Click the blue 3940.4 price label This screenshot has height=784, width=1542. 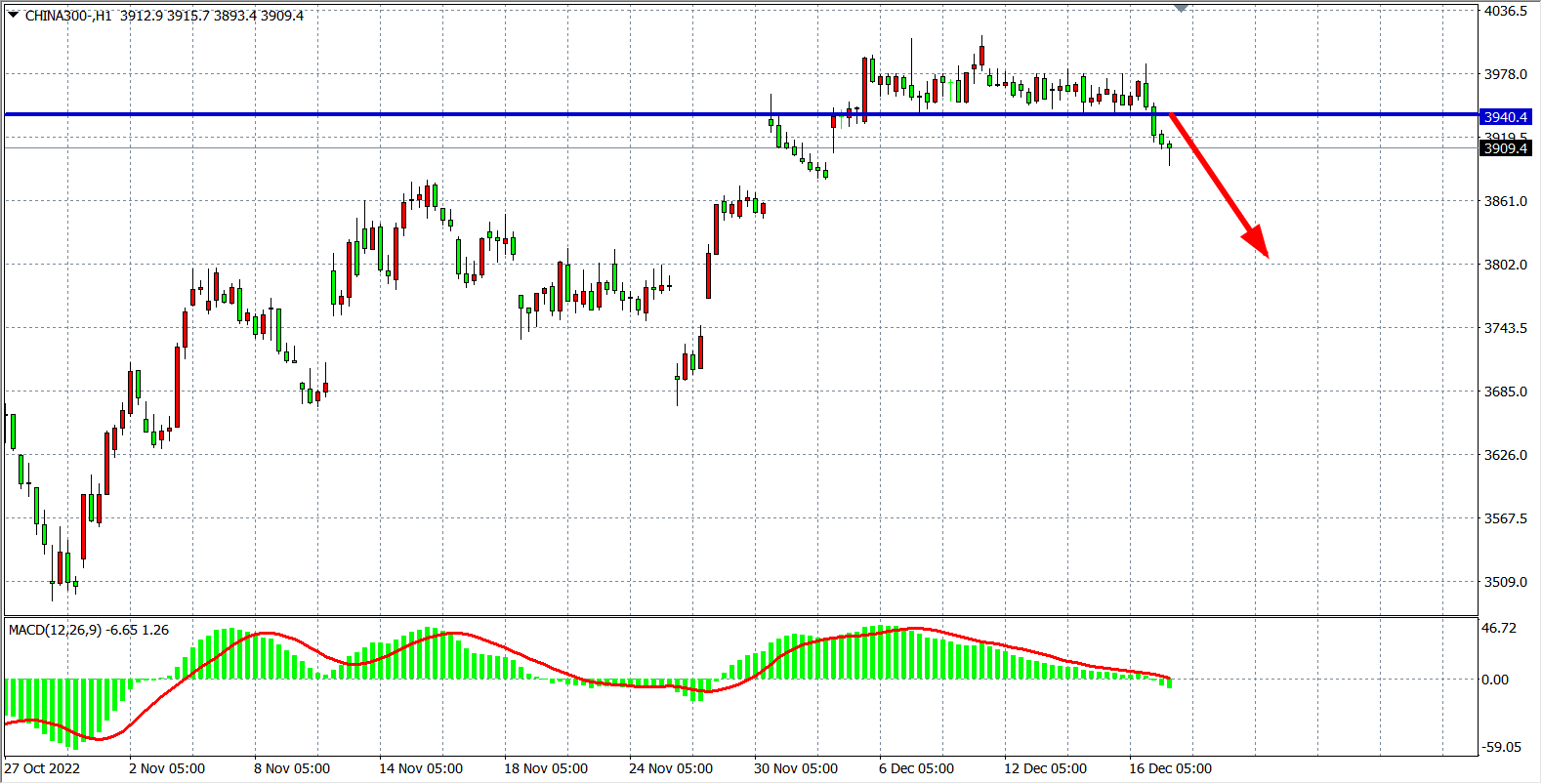pos(1505,117)
